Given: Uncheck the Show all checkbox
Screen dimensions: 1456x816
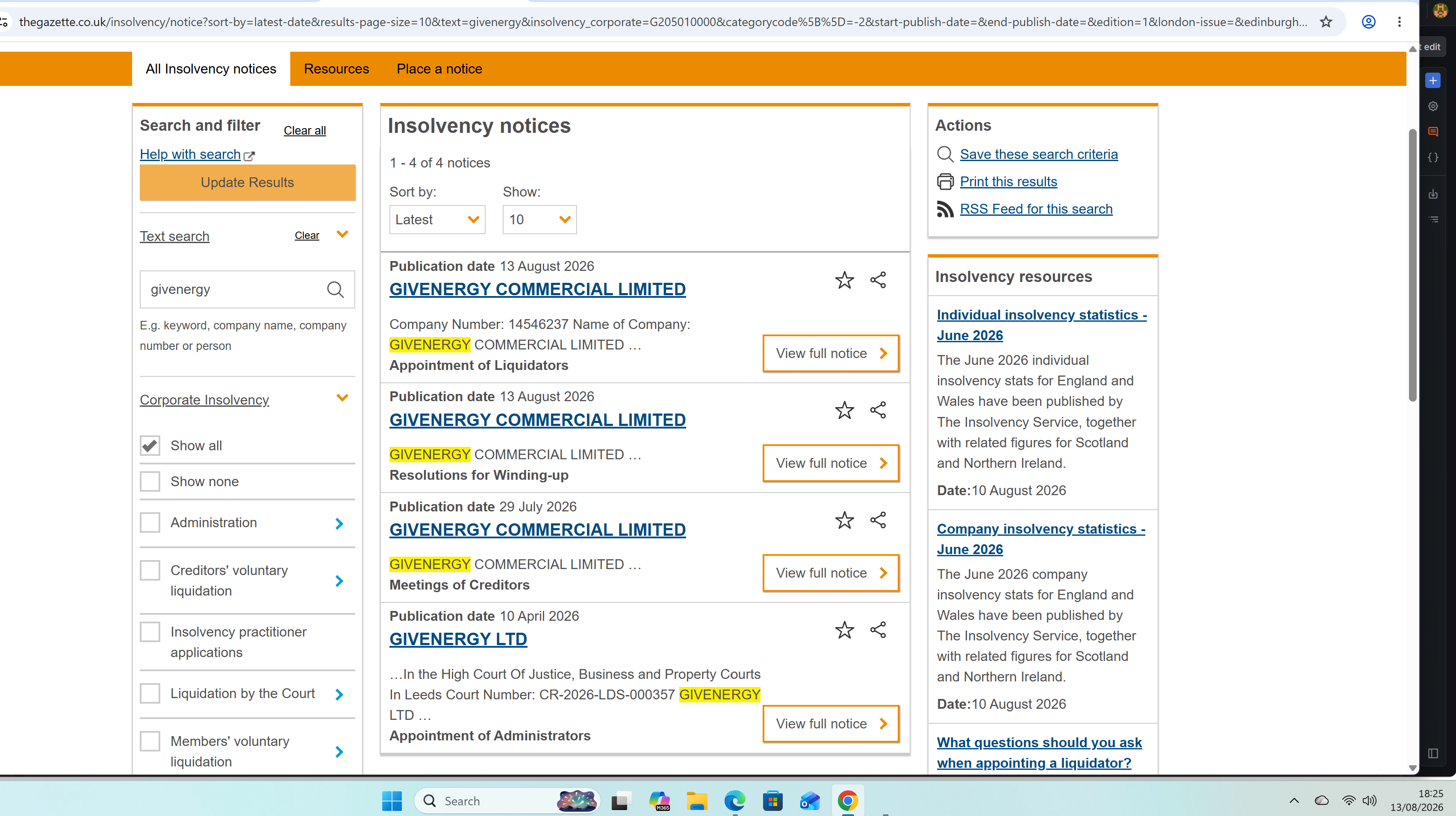Looking at the screenshot, I should 150,446.
